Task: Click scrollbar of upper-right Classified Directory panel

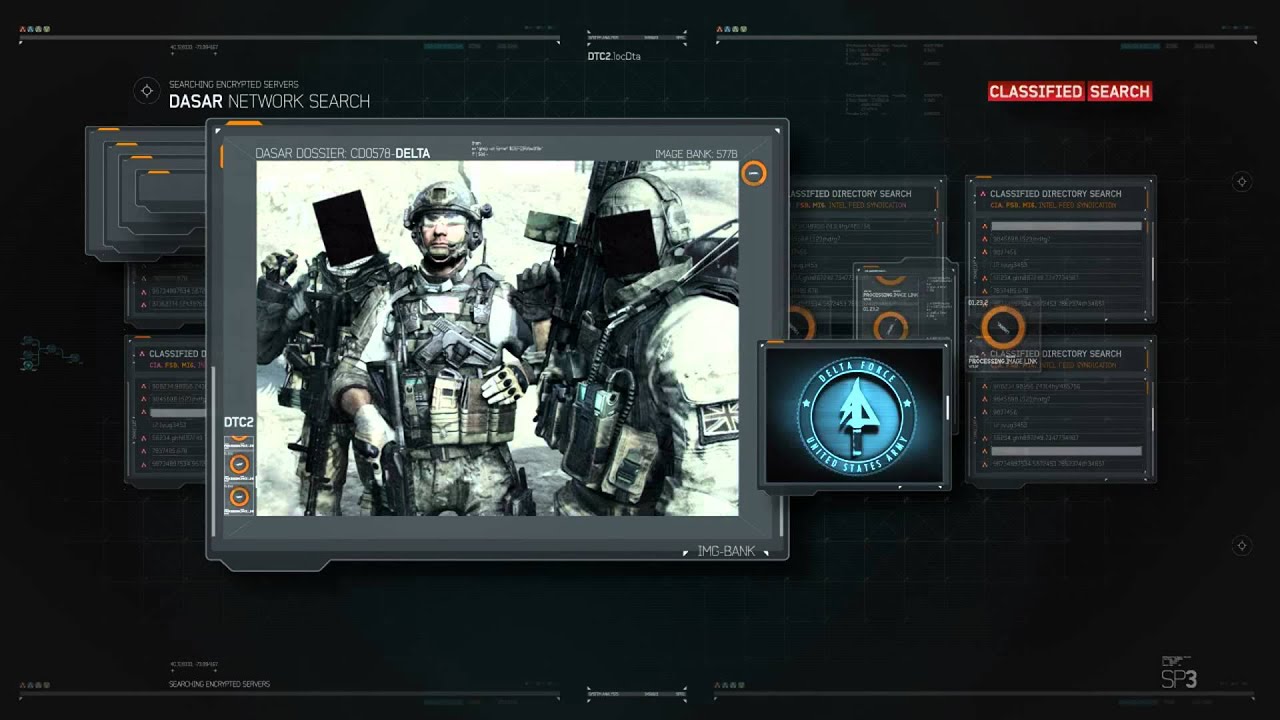Action: 1153,270
